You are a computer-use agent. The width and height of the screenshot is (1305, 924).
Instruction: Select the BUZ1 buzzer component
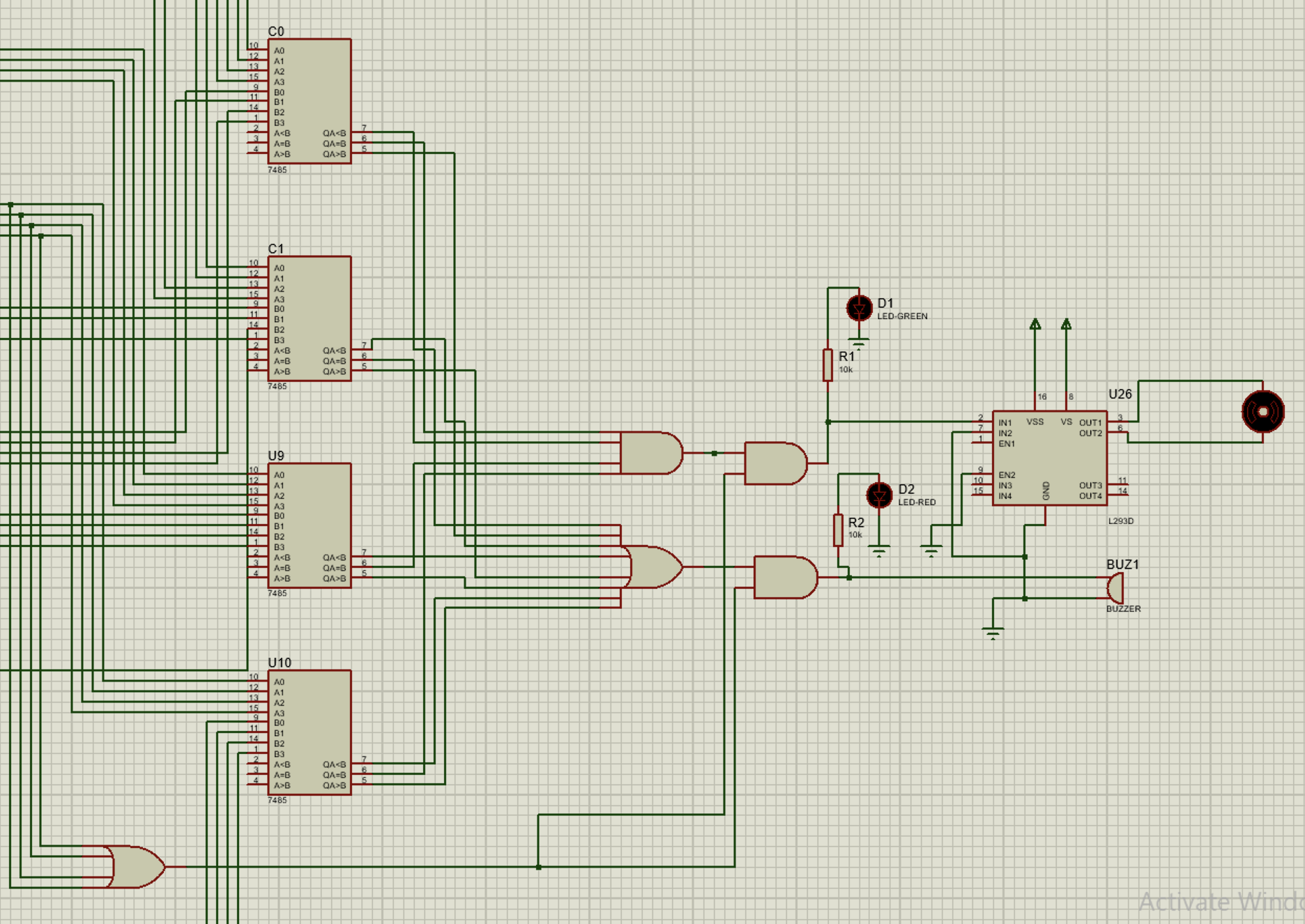(x=1115, y=588)
